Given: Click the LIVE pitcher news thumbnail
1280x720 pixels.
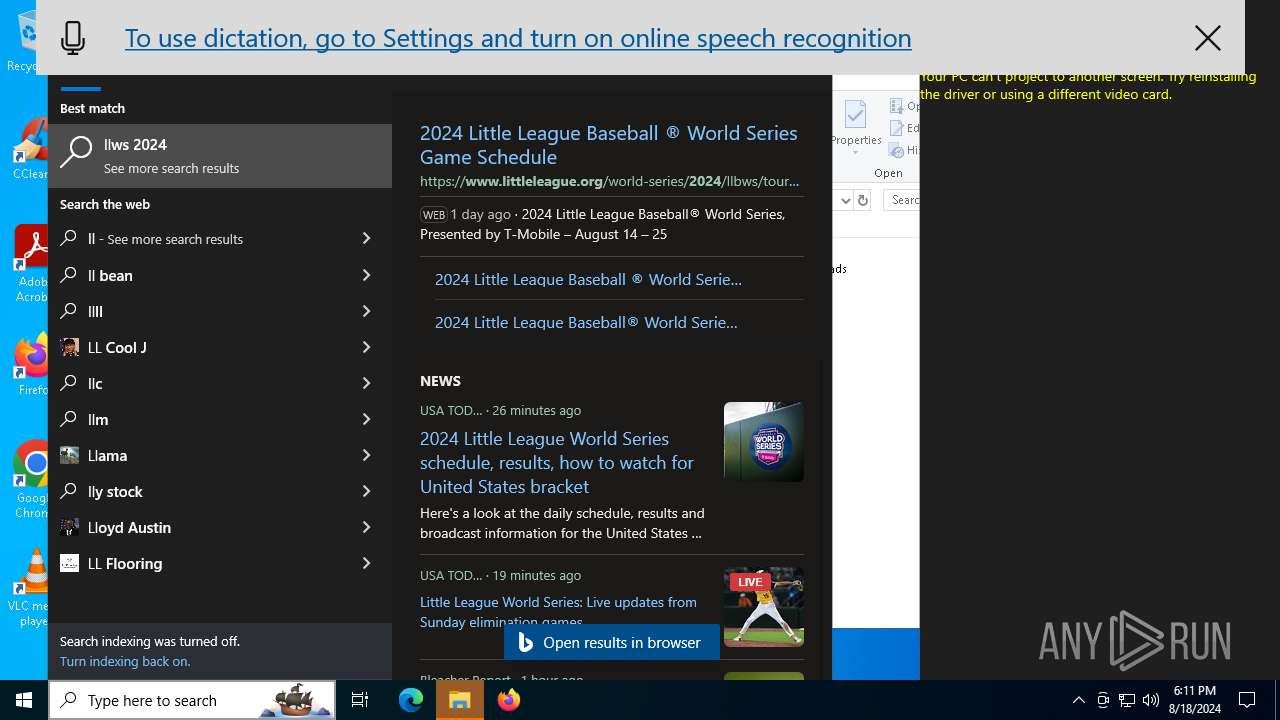Looking at the screenshot, I should [764, 607].
